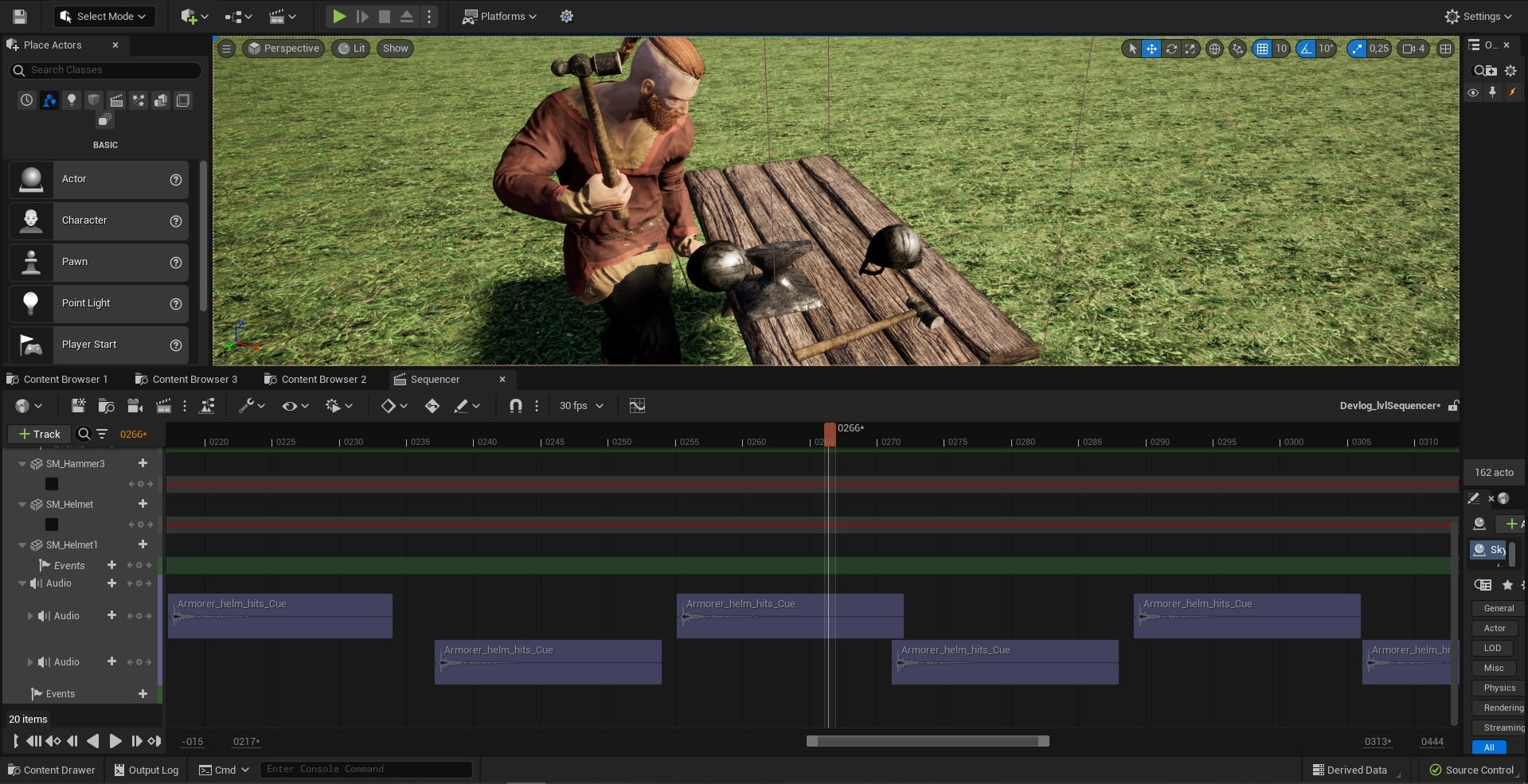Add a new Track in Sequencer
This screenshot has width=1528, height=784.
coord(40,434)
